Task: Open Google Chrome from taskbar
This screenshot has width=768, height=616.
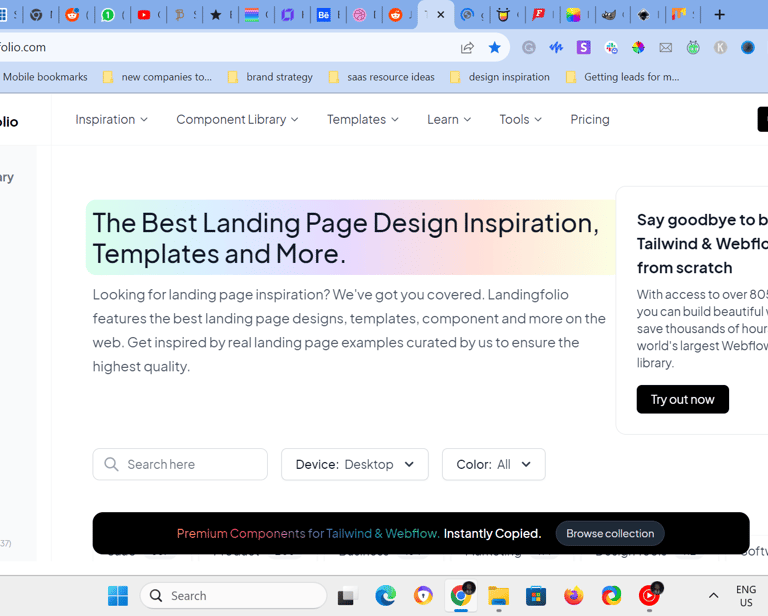Action: click(461, 596)
